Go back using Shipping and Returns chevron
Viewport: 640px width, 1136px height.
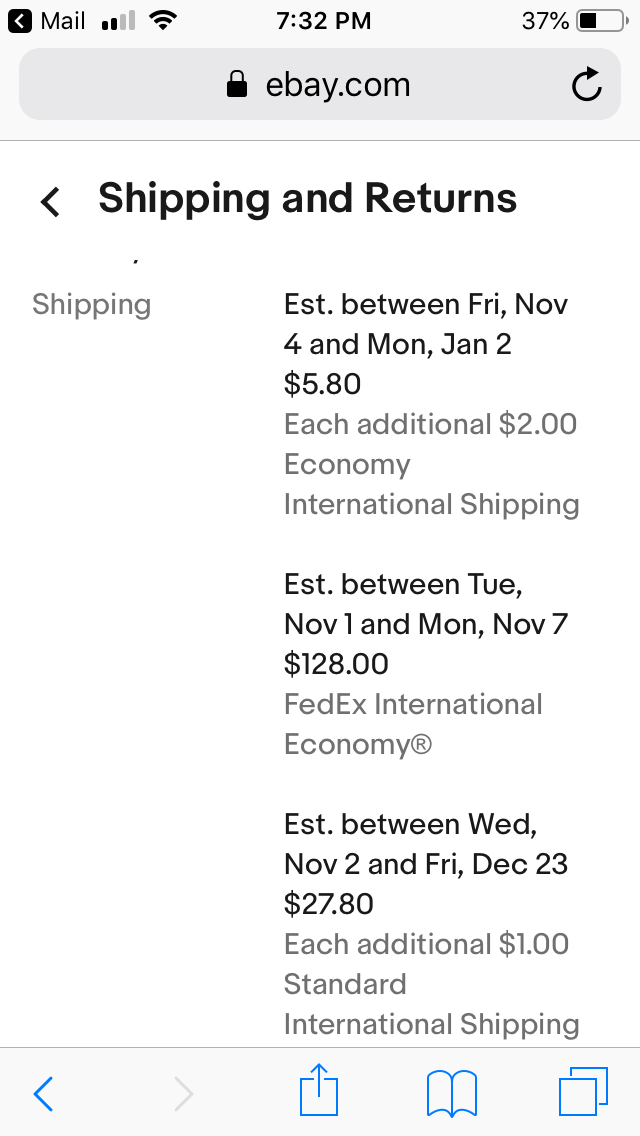(50, 201)
